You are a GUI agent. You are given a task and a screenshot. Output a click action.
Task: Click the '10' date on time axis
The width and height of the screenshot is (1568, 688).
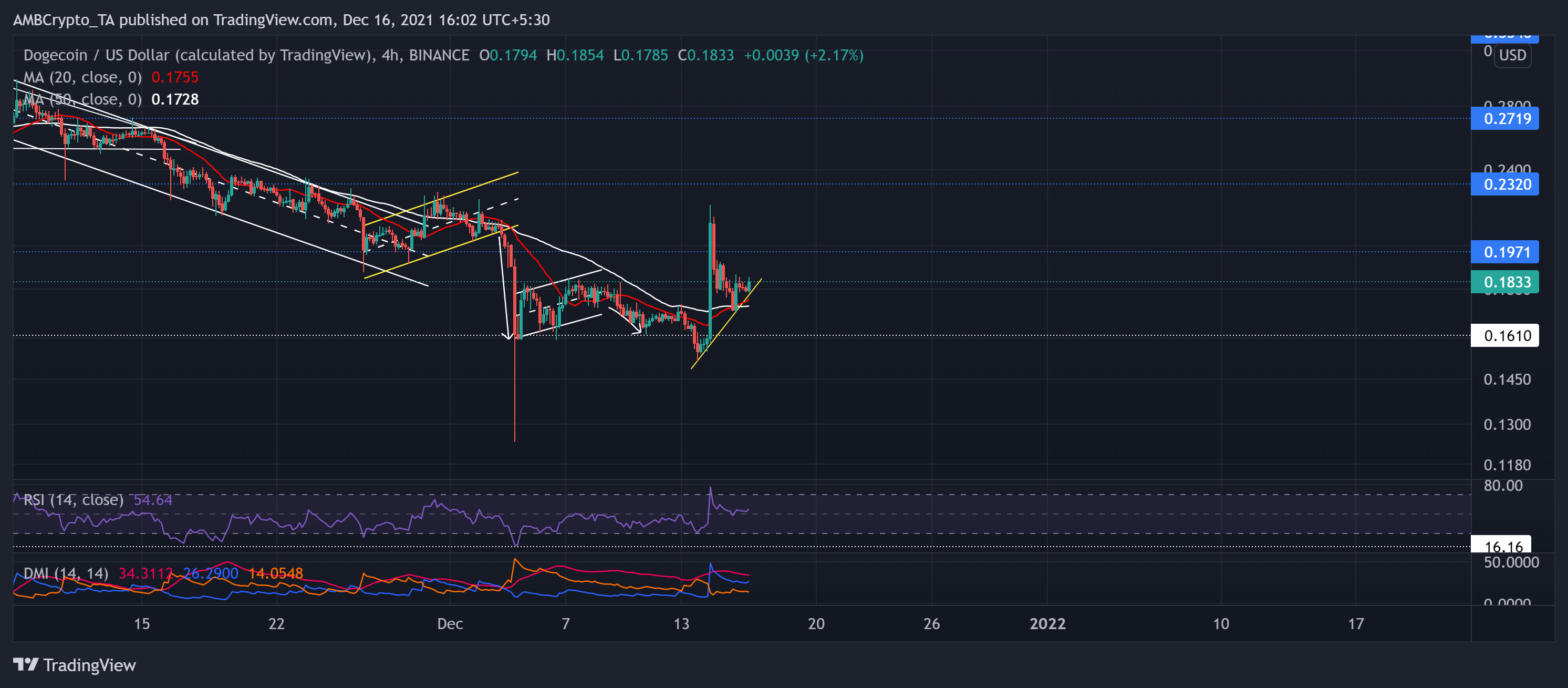[x=1220, y=623]
